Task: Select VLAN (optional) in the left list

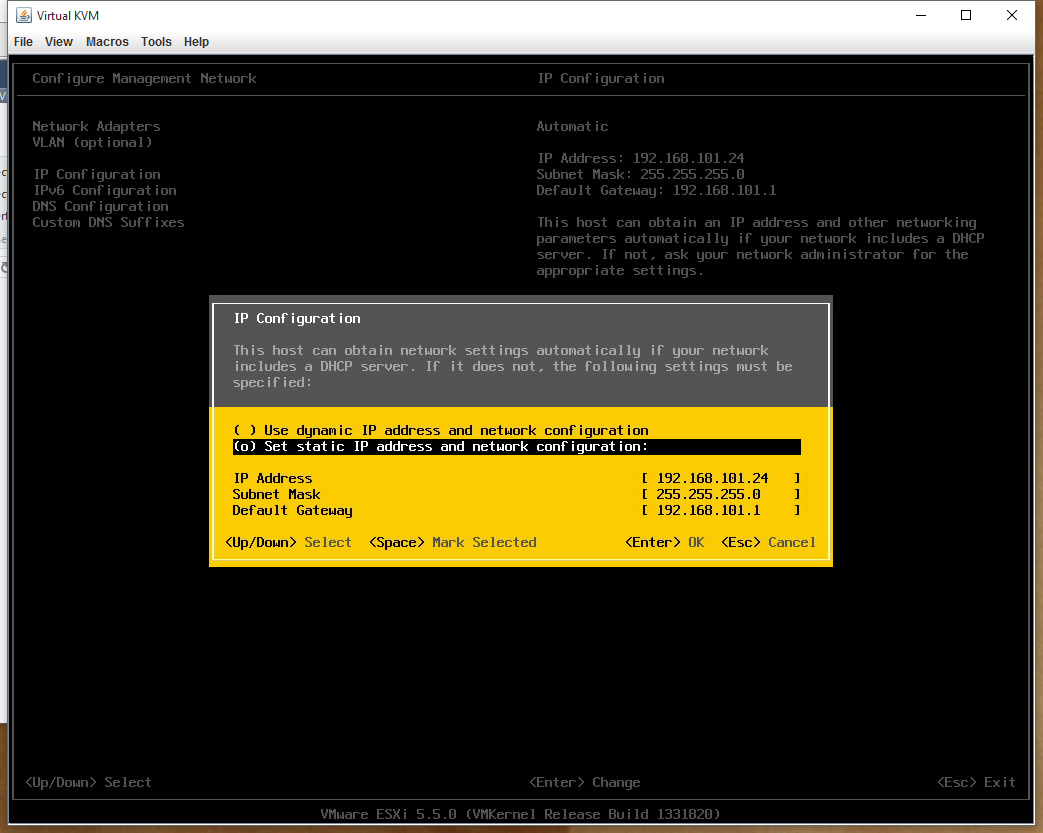Action: [x=92, y=142]
